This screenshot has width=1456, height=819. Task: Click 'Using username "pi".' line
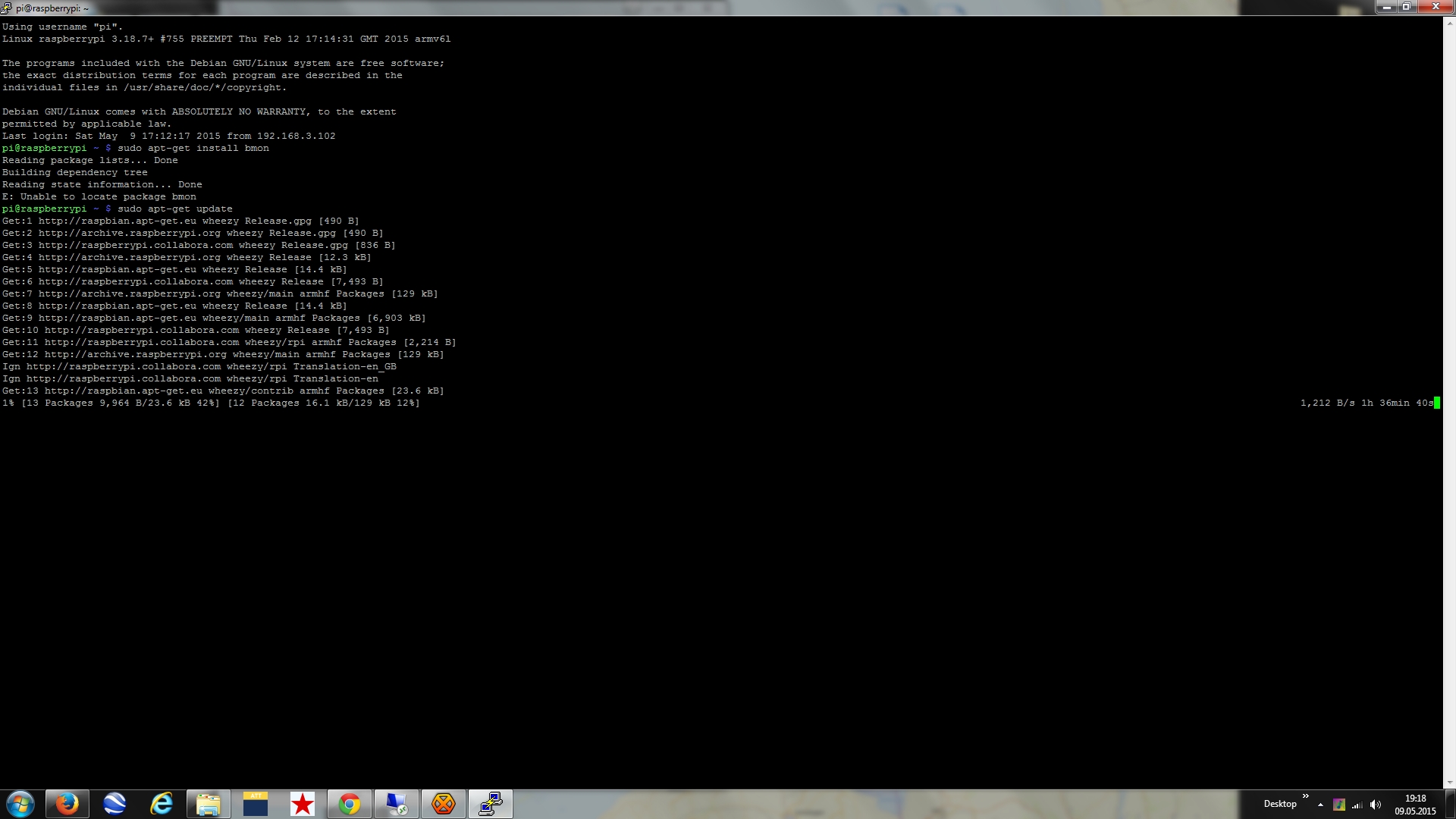62,27
